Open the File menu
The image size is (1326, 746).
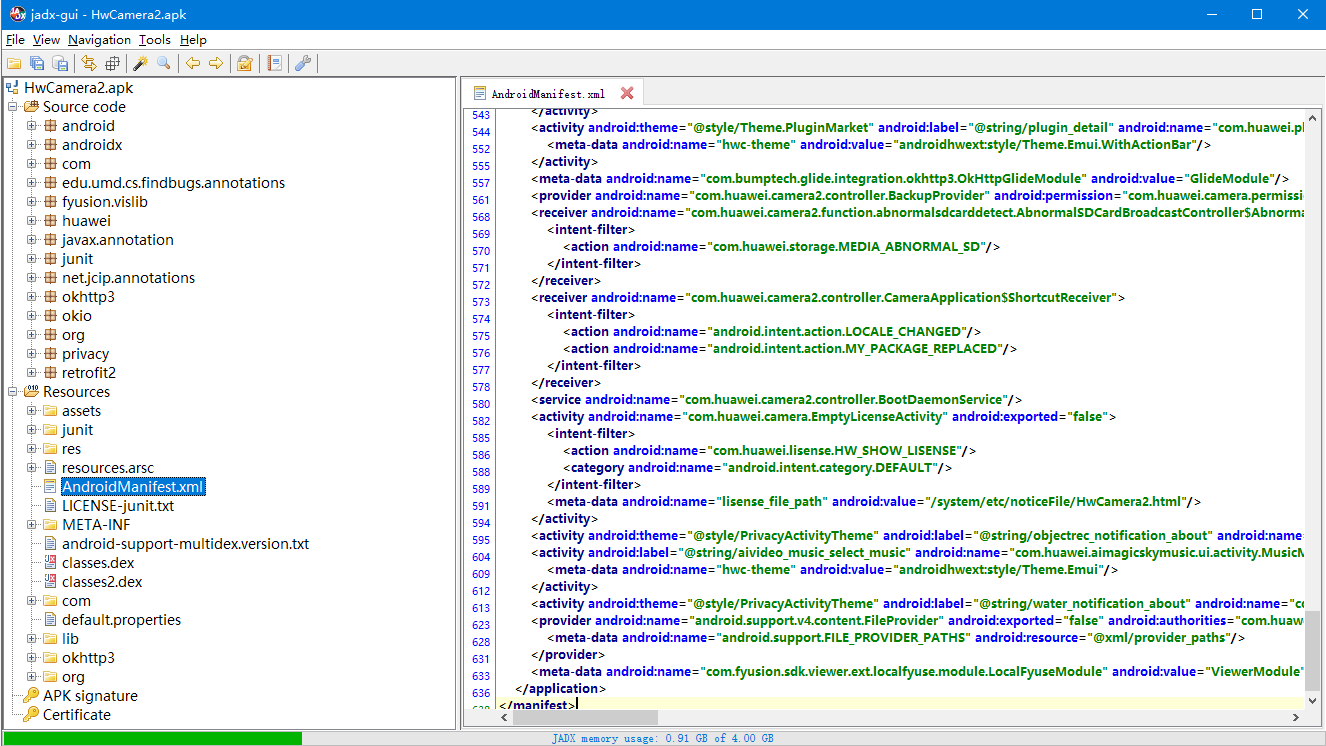click(15, 40)
